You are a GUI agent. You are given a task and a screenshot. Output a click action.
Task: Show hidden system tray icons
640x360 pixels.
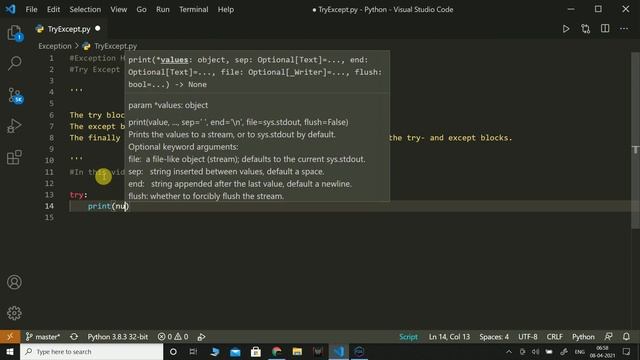[509, 351]
